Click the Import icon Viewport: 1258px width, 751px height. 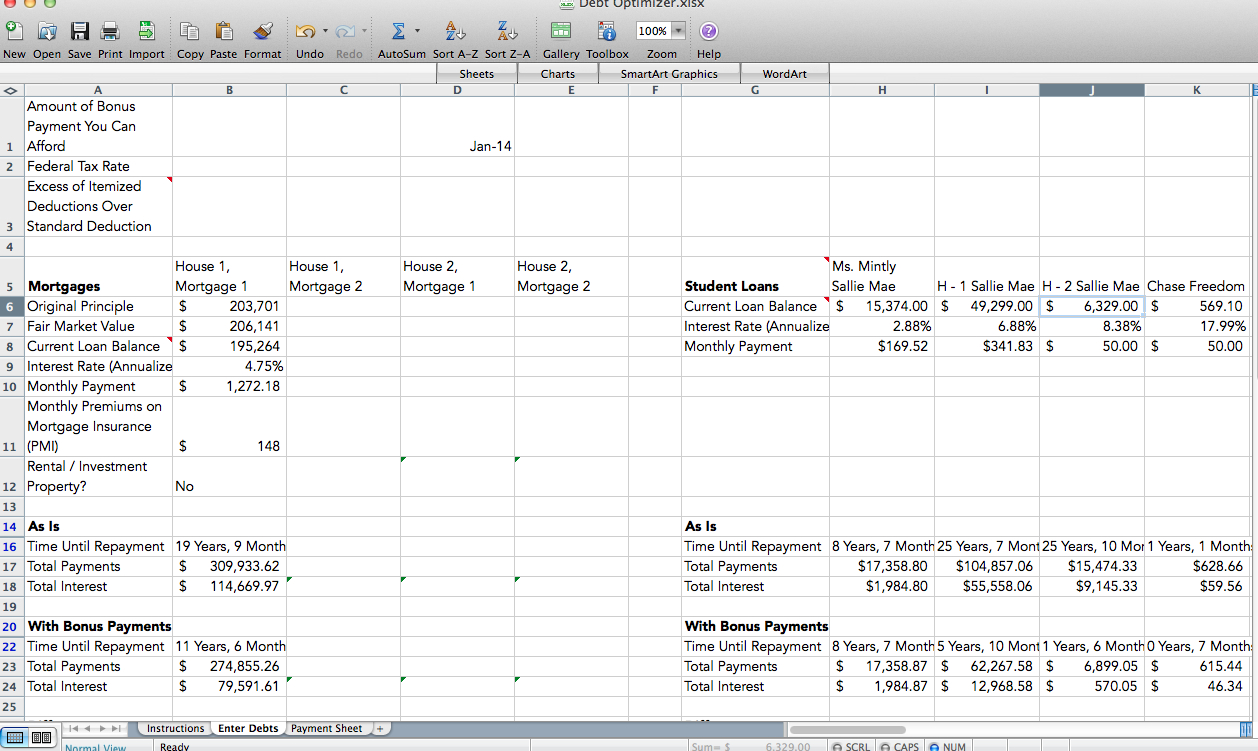pyautogui.click(x=146, y=32)
